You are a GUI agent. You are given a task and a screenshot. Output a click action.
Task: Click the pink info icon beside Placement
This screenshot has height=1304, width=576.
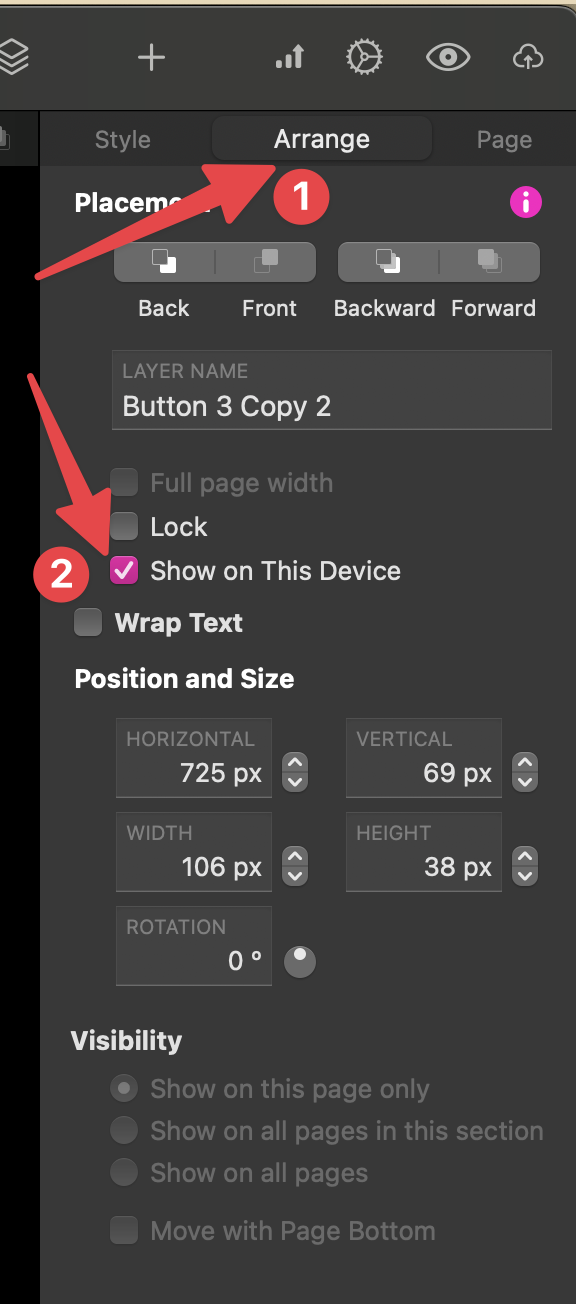[525, 203]
